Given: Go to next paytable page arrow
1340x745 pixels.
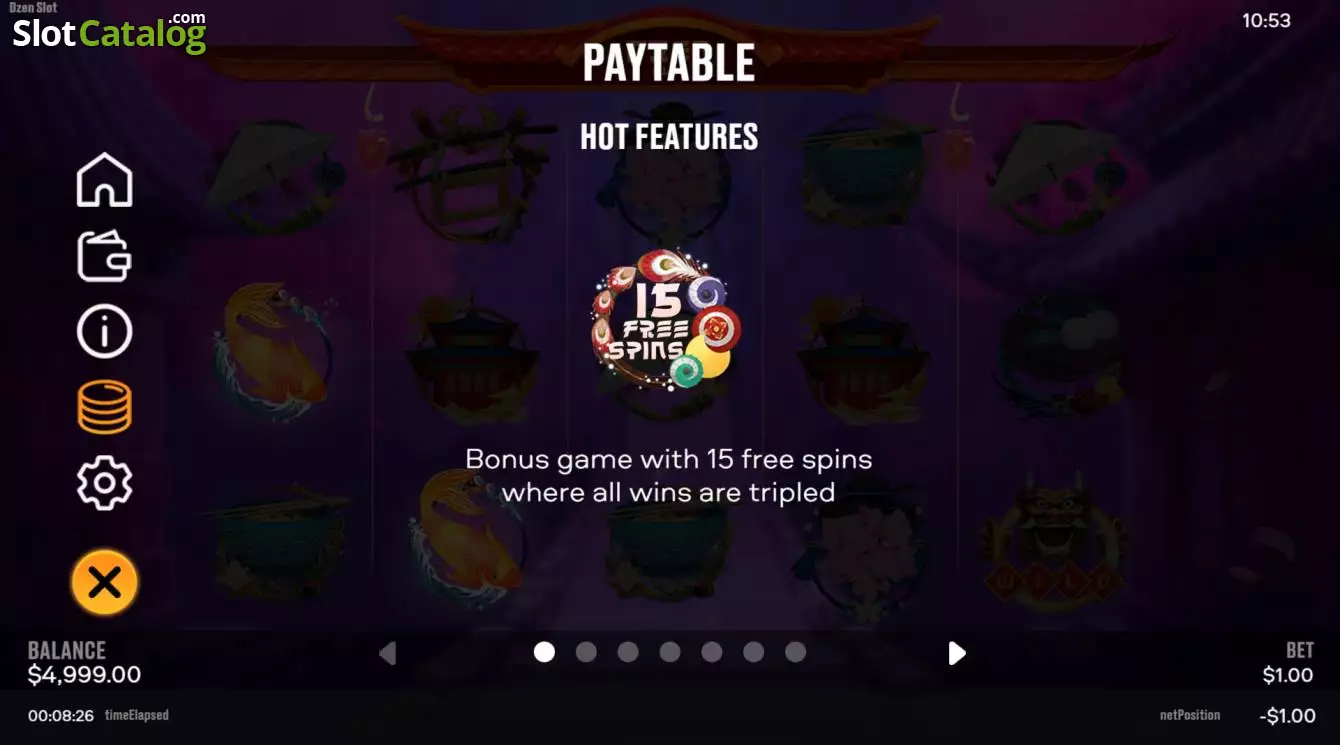Looking at the screenshot, I should [x=957, y=653].
